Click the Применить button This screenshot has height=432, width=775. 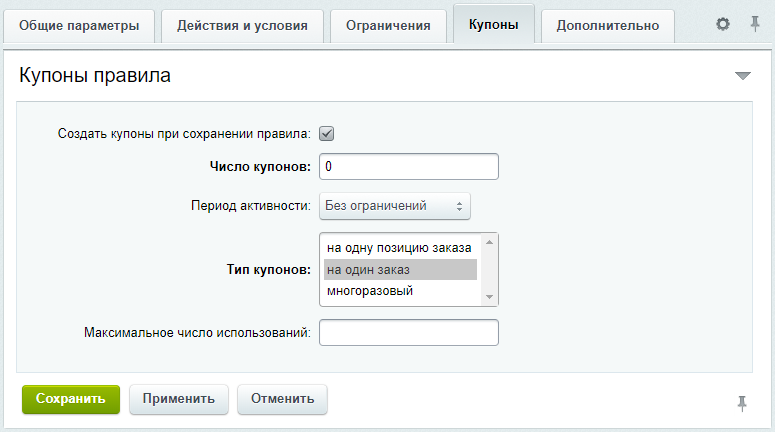[x=179, y=399]
